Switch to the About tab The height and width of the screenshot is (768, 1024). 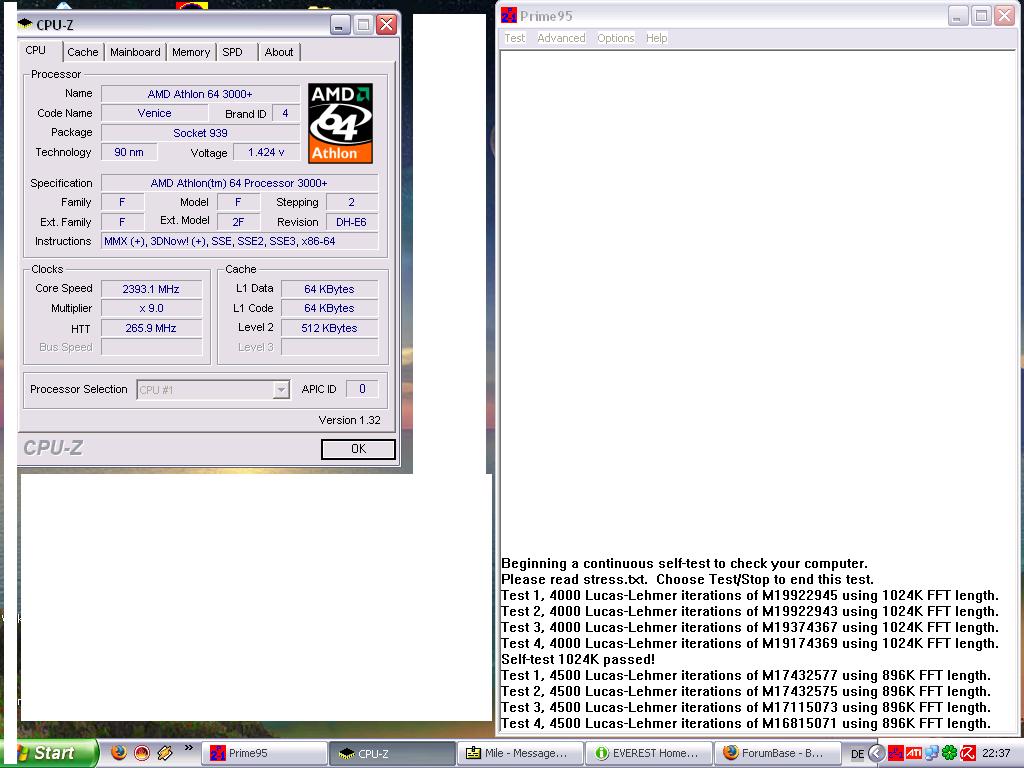click(x=279, y=52)
